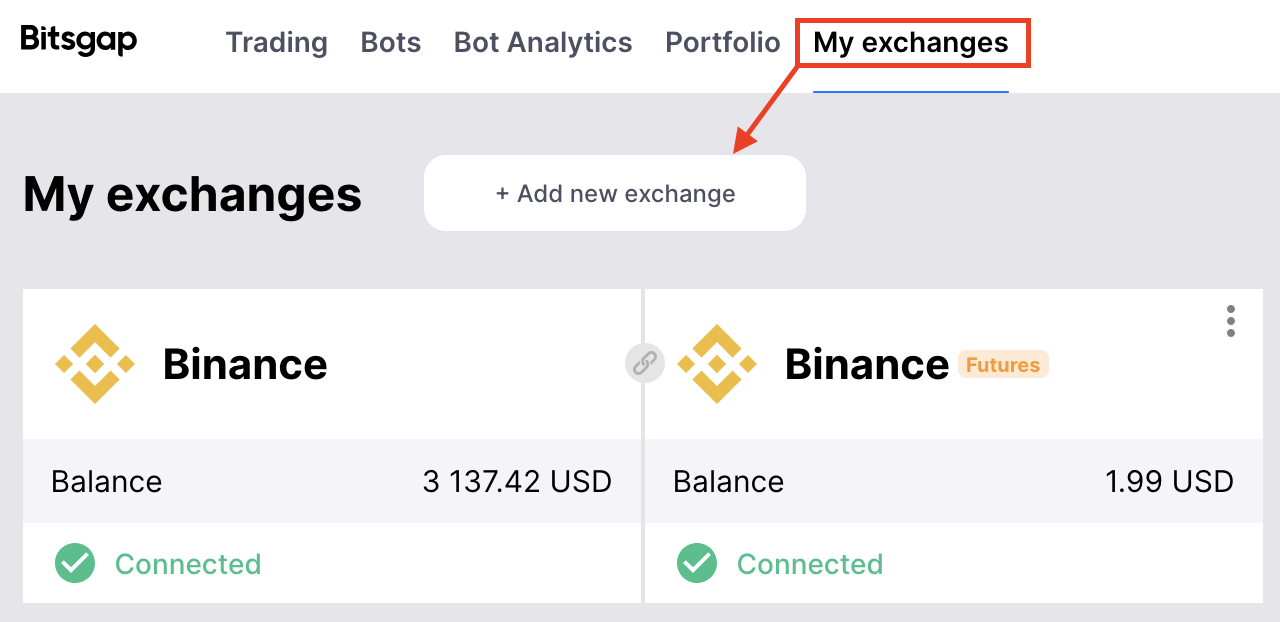Click the chain link icon between cards

pyautogui.click(x=645, y=363)
